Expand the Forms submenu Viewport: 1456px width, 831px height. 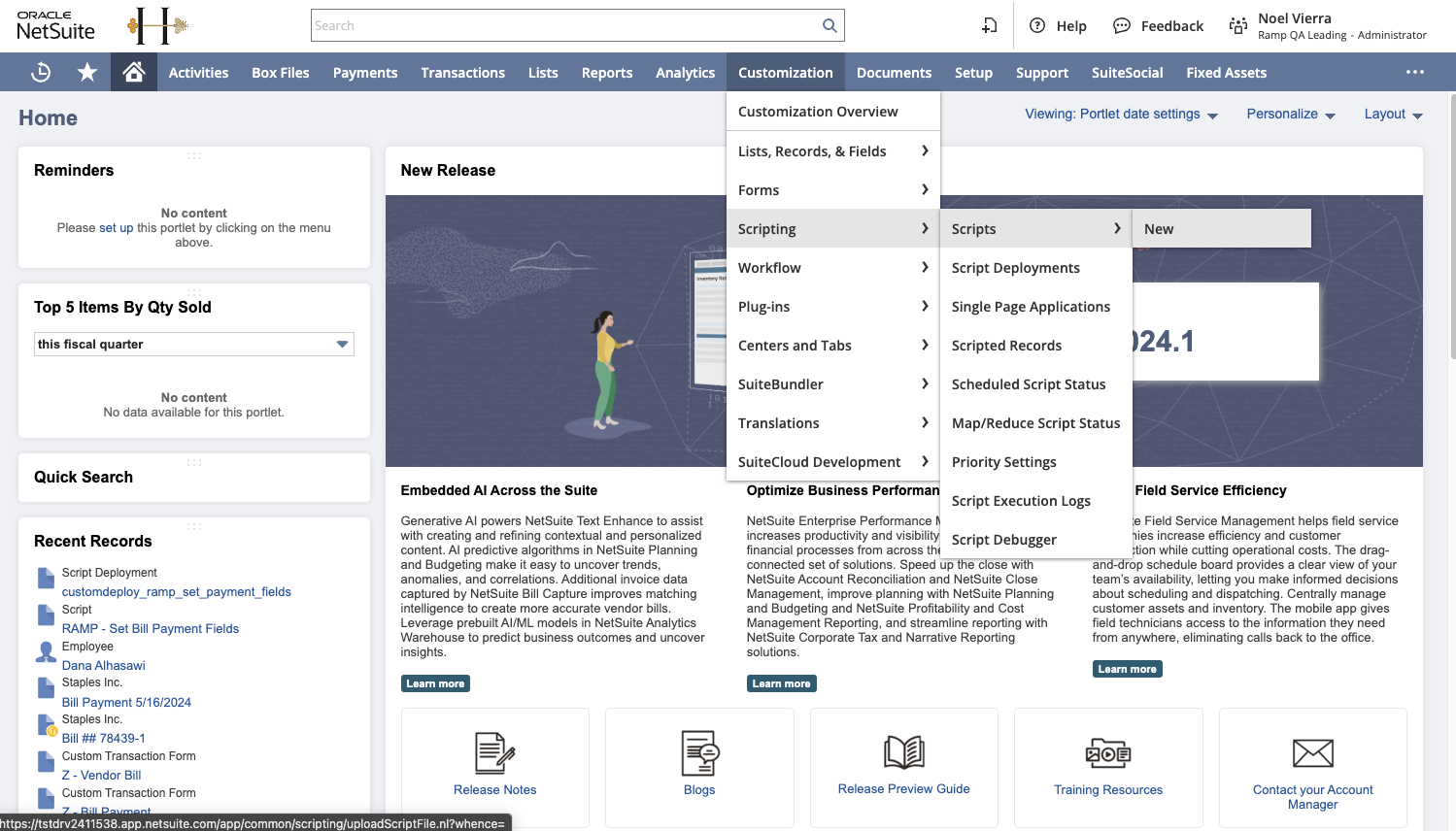(833, 189)
